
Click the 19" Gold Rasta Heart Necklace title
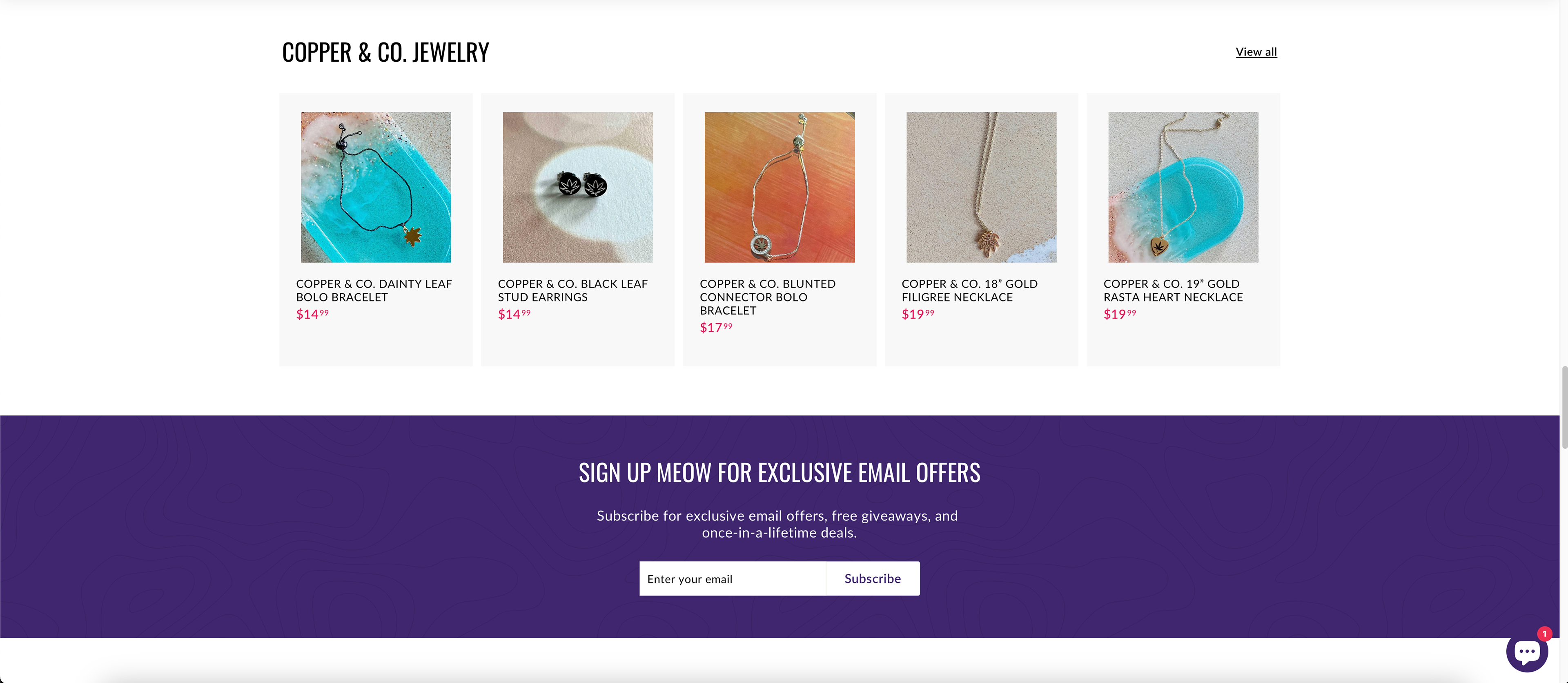click(x=1172, y=290)
